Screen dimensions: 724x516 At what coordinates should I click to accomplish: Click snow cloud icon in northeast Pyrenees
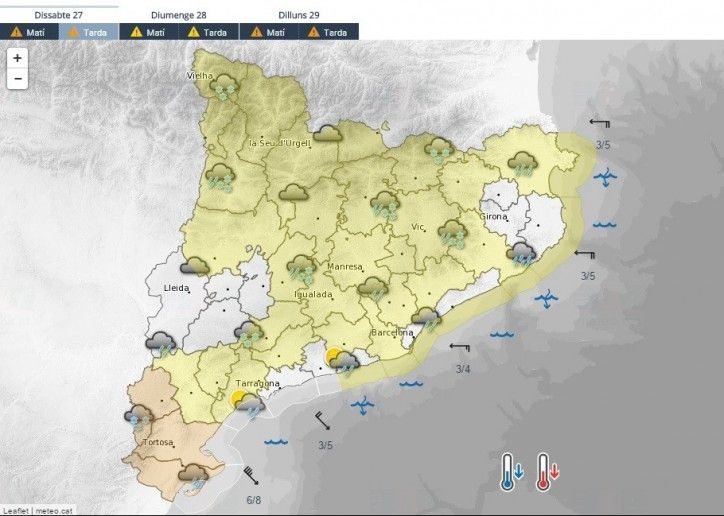pos(439,150)
